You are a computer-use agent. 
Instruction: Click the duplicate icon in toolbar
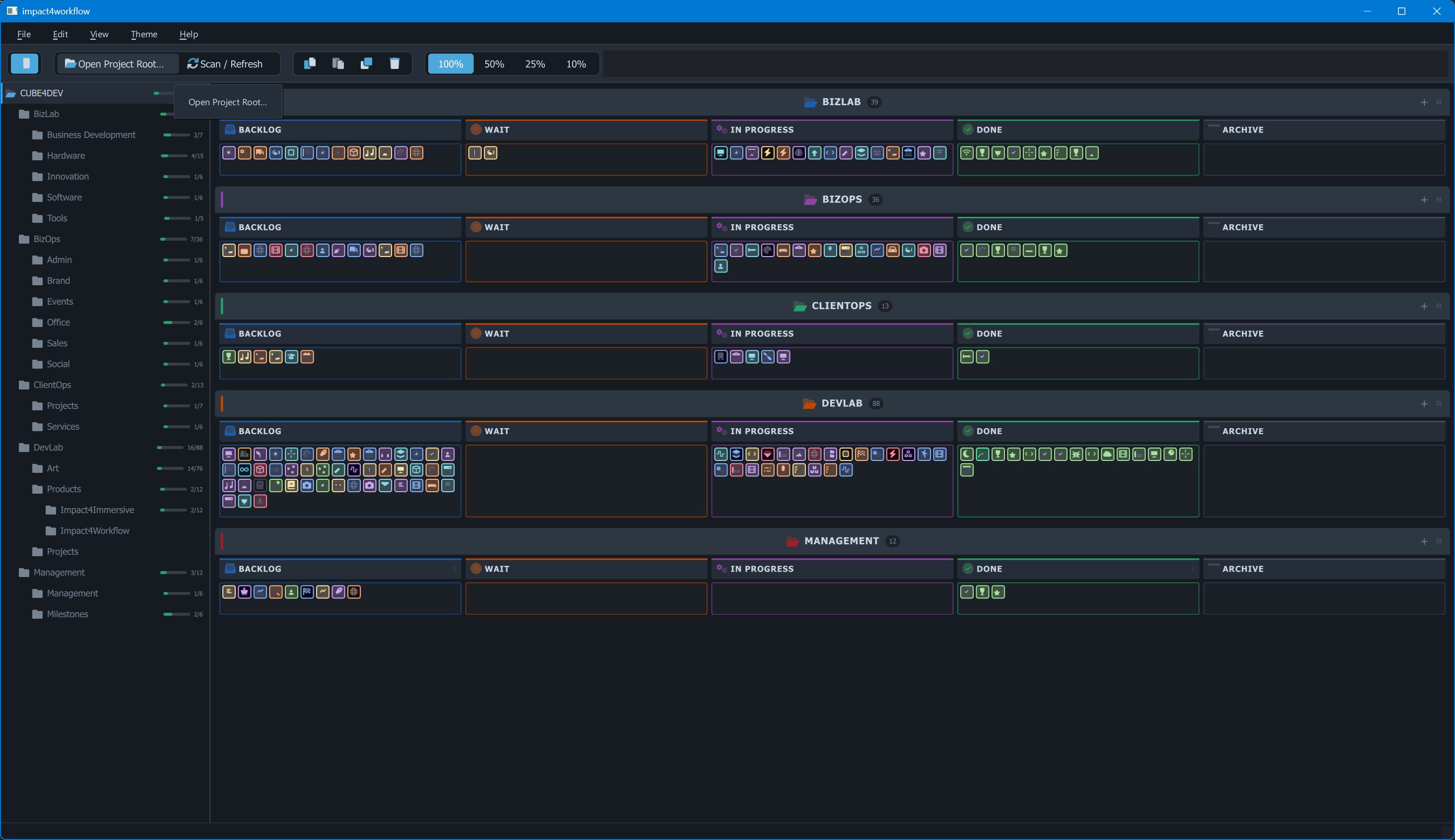pos(366,64)
